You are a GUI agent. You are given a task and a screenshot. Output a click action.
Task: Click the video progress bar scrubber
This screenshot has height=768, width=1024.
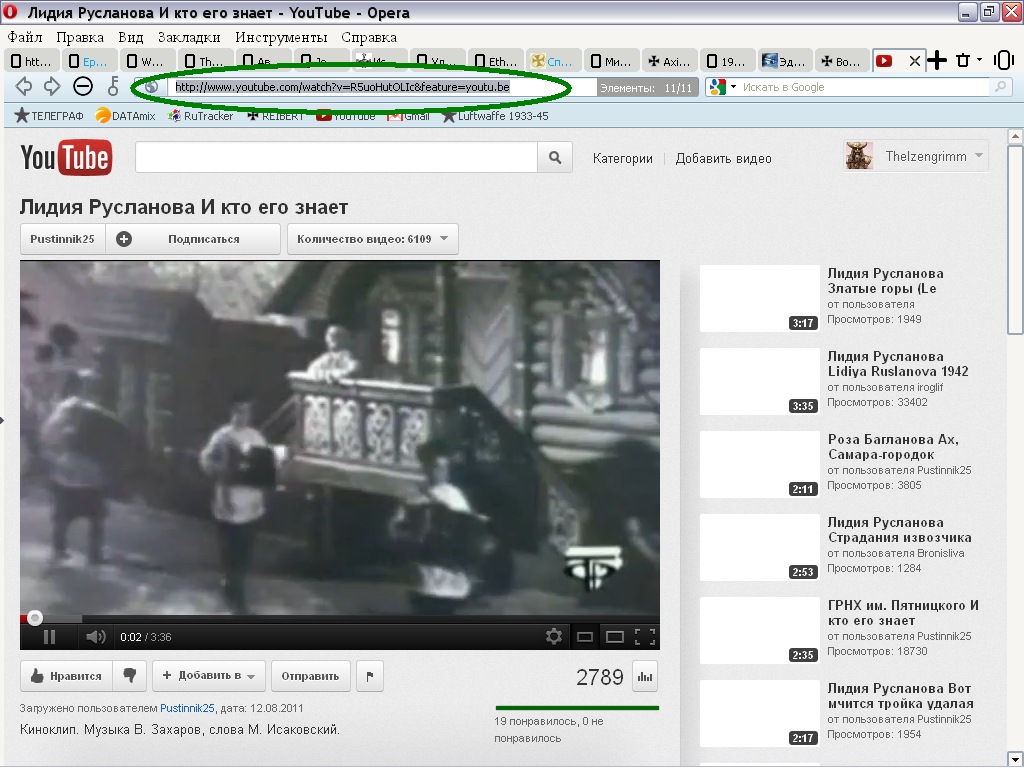pyautogui.click(x=35, y=618)
